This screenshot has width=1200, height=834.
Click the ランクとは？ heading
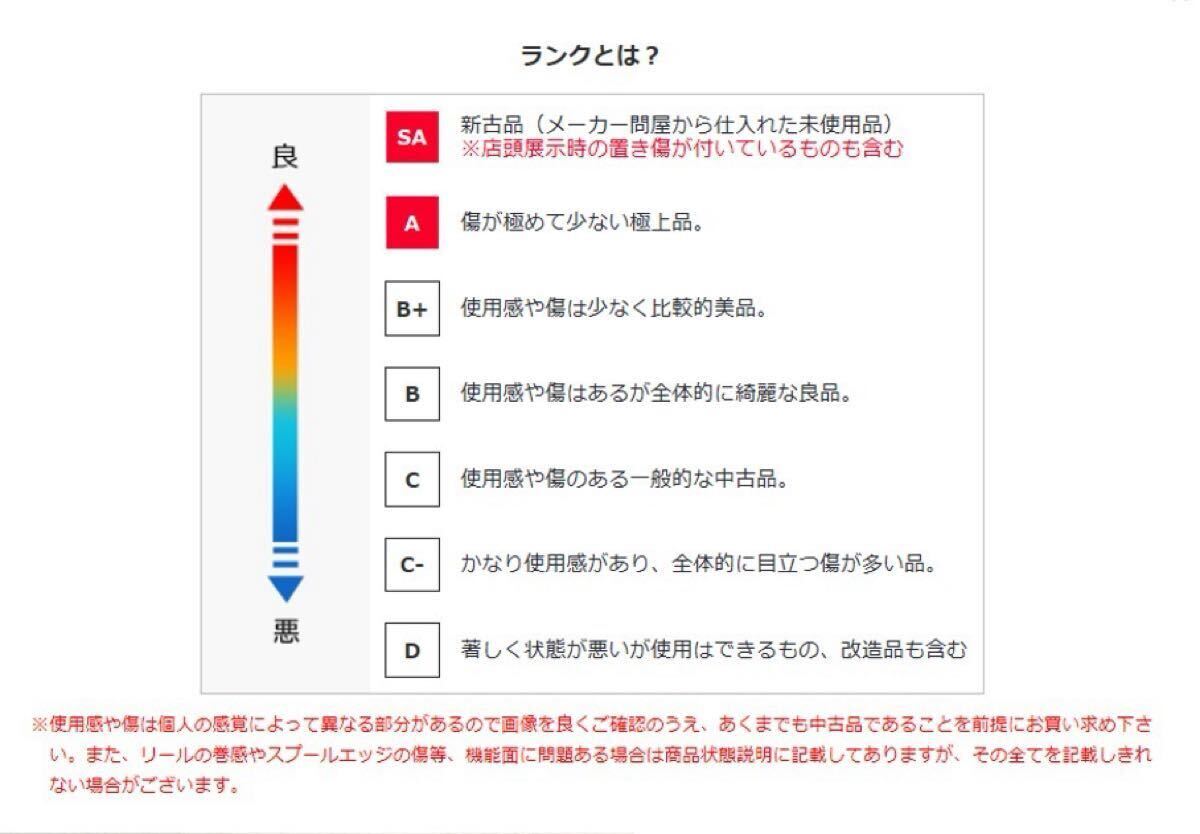(590, 56)
